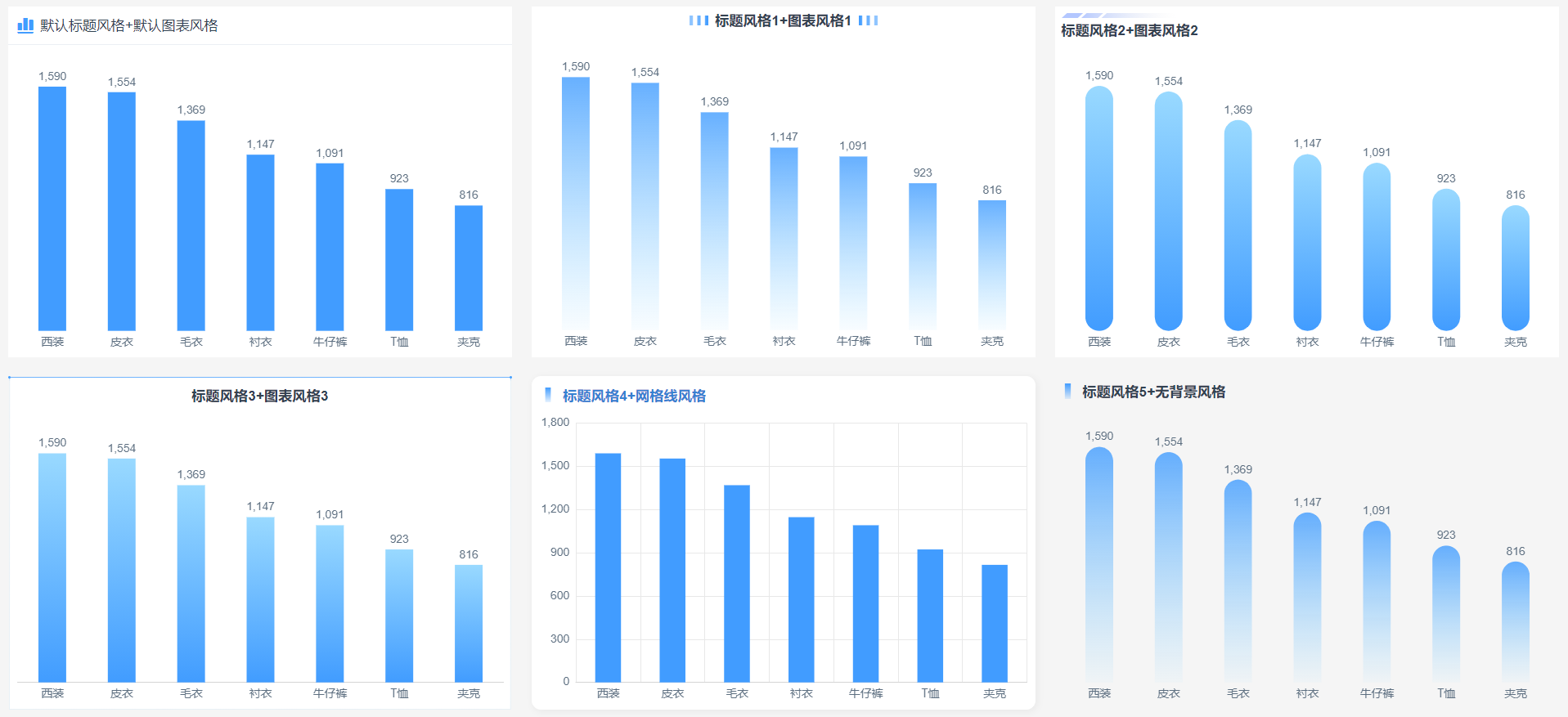Viewport: 1568px width, 717px height.
Task: Click the 1,800 y-axis label in gridline chart
Action: click(x=555, y=422)
